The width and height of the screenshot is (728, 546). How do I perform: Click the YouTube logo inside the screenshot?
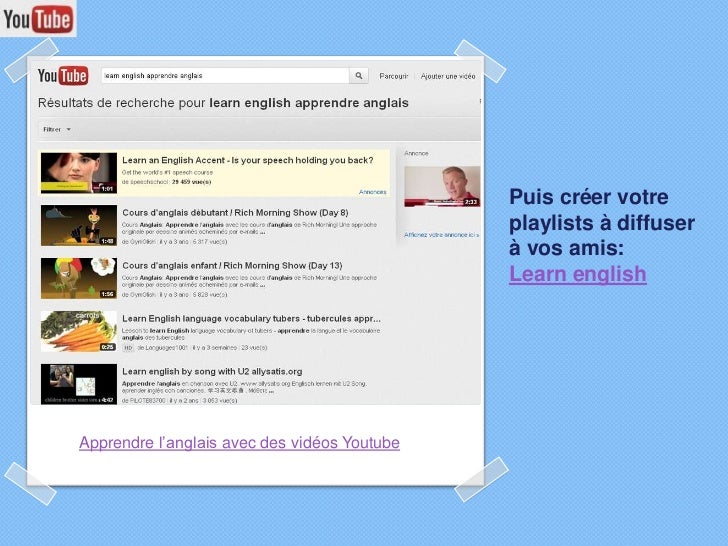(63, 76)
